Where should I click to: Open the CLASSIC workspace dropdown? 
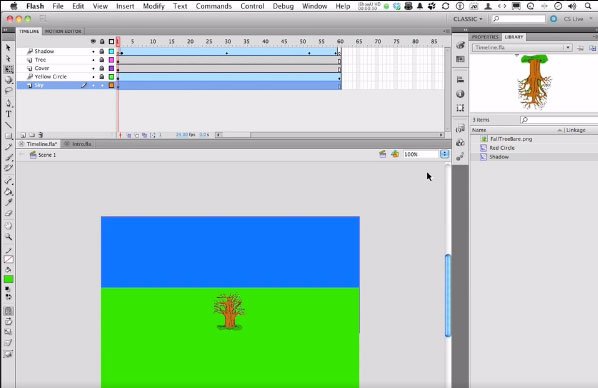[468, 19]
